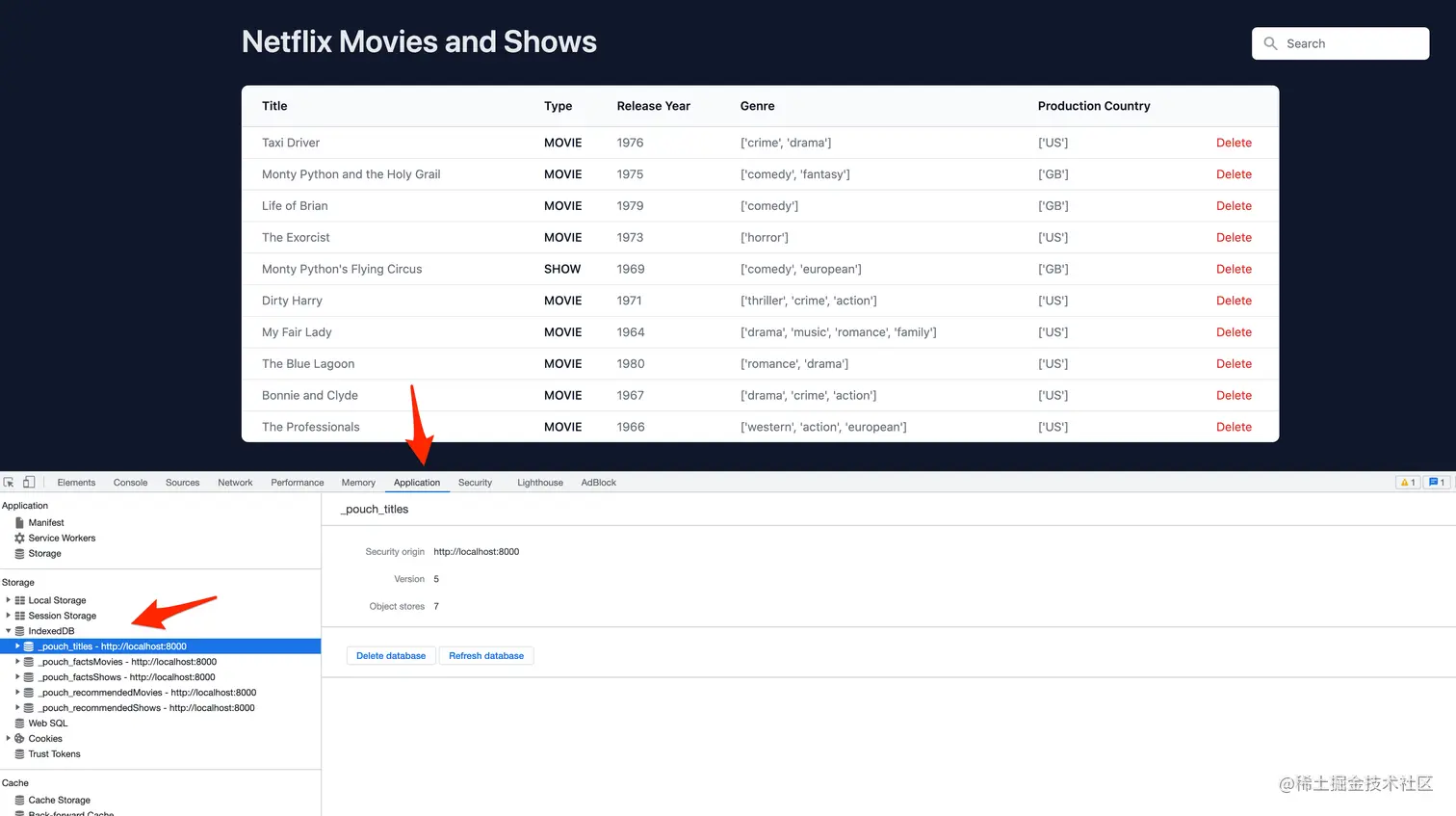
Task: Switch to the Lighthouse tab
Action: coord(540,482)
